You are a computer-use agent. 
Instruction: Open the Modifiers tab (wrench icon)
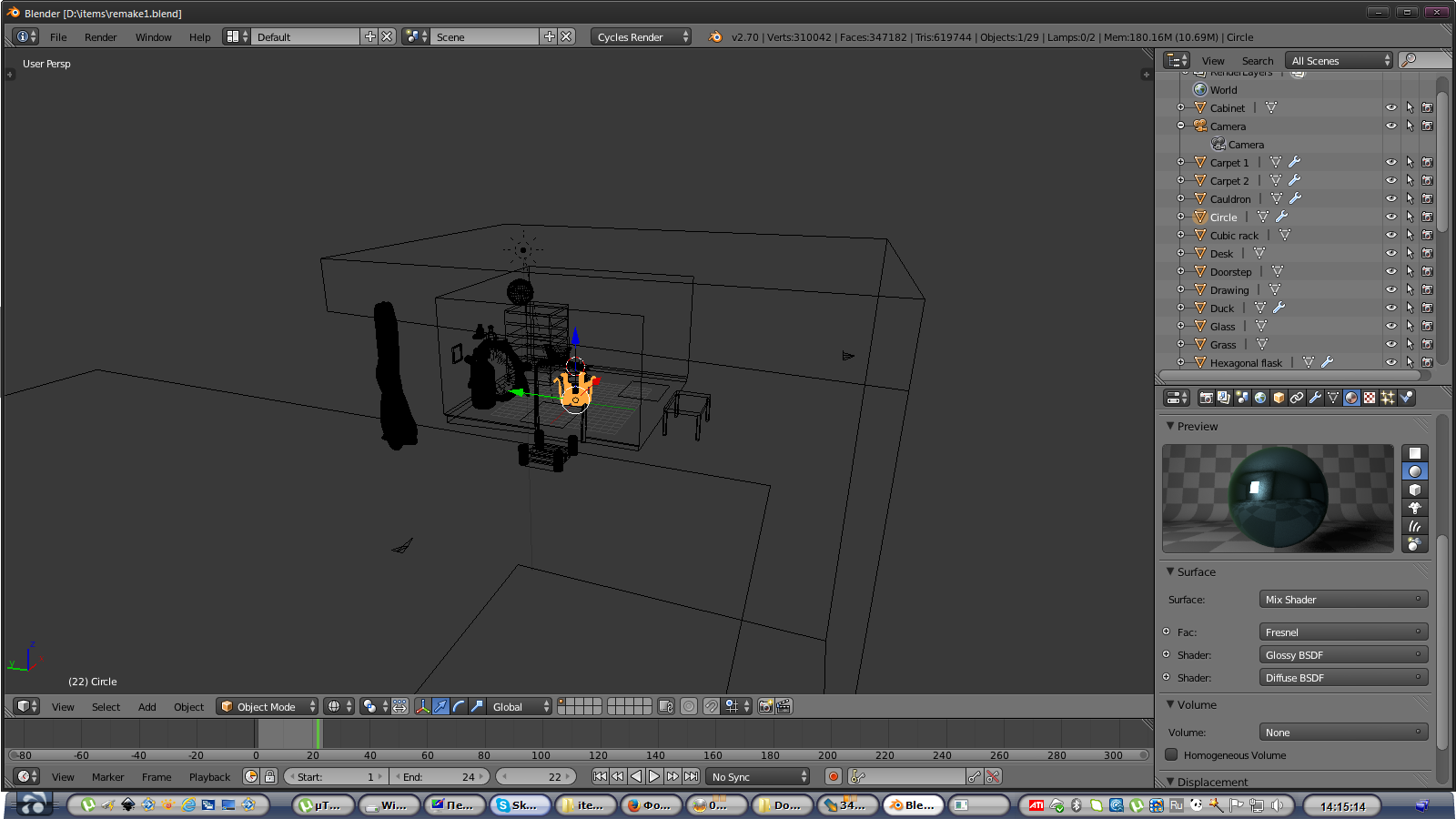tap(1315, 398)
